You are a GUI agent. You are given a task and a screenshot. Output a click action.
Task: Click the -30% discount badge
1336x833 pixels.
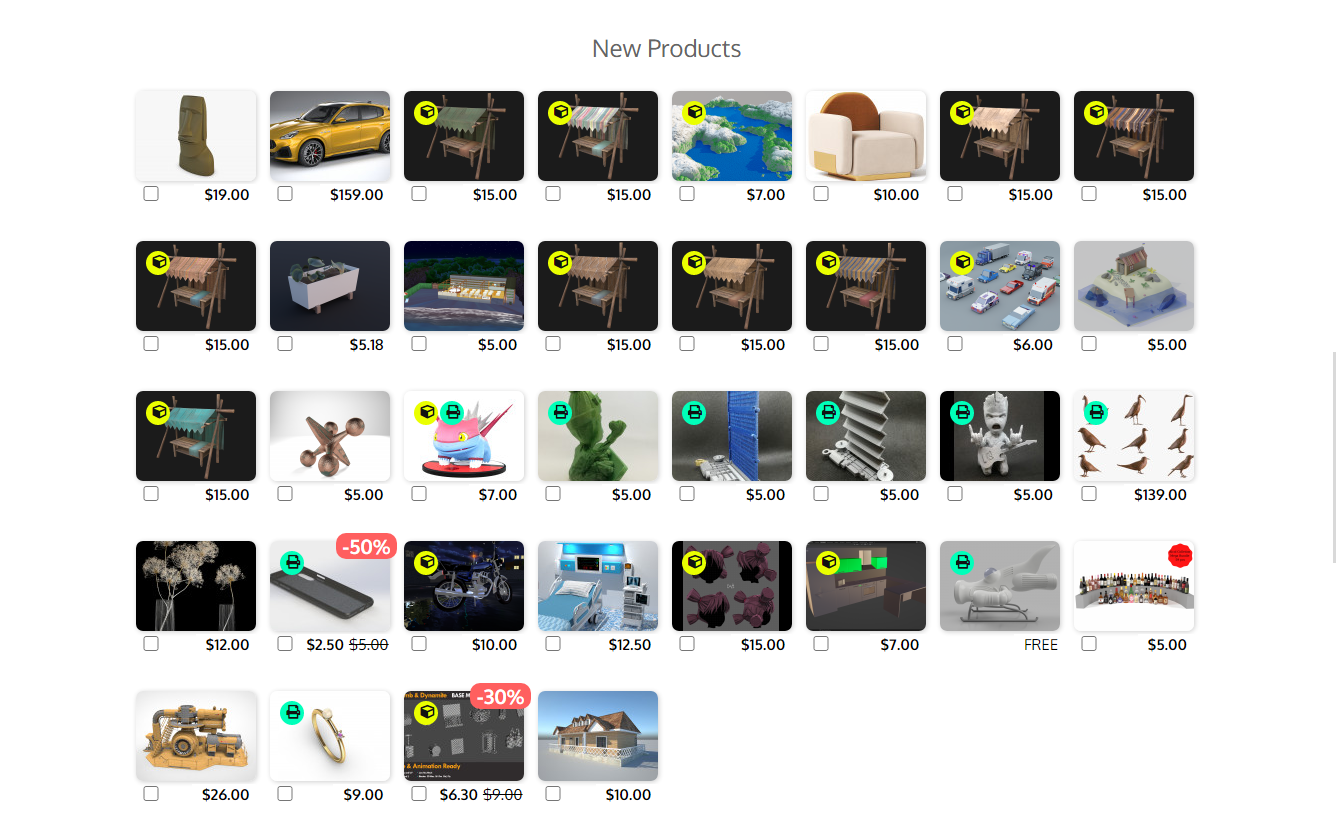point(500,697)
